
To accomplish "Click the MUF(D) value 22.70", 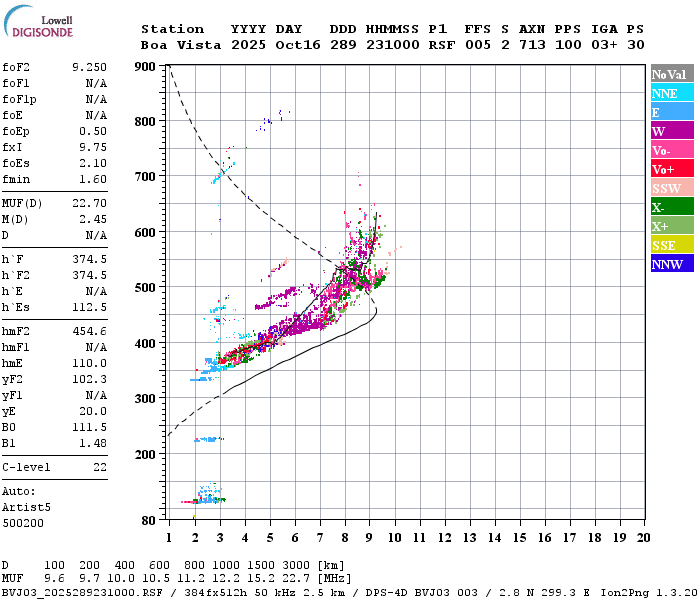I will [x=89, y=203].
